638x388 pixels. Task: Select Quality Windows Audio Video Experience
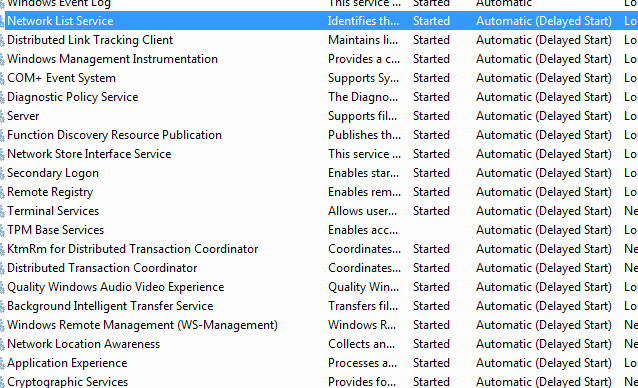116,287
